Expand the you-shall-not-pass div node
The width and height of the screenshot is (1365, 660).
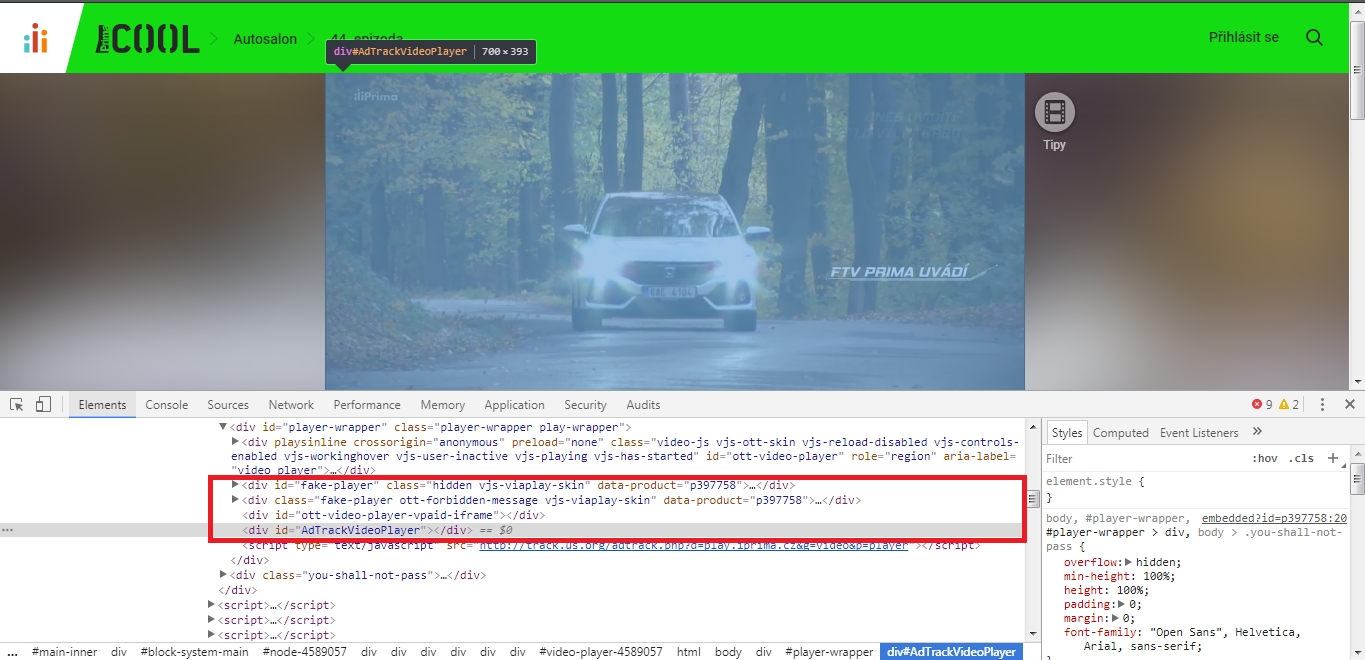224,575
